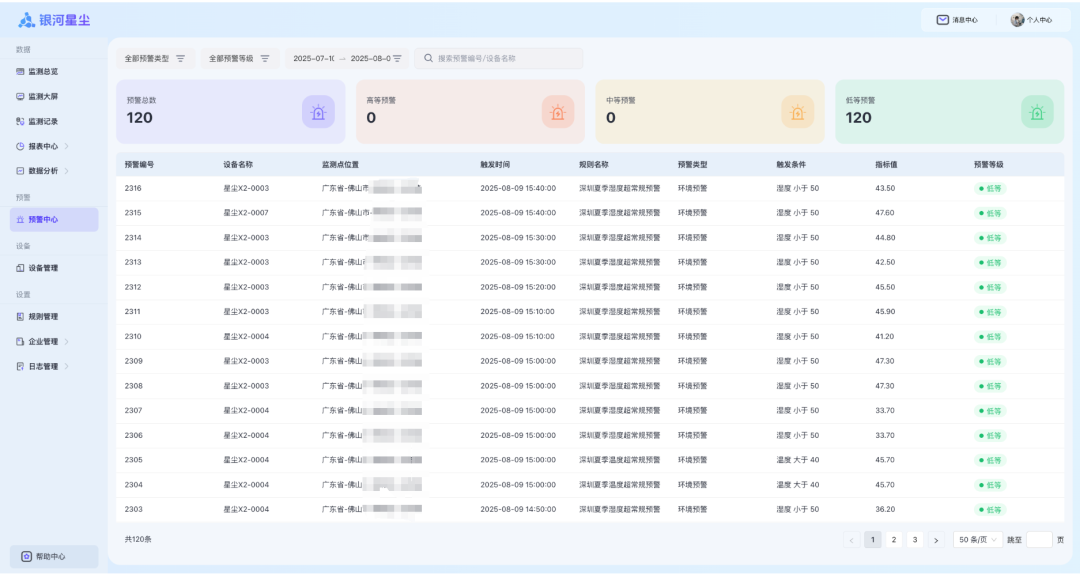
Task: Click 星尘X2-0007 device name in row 2315
Action: click(246, 213)
